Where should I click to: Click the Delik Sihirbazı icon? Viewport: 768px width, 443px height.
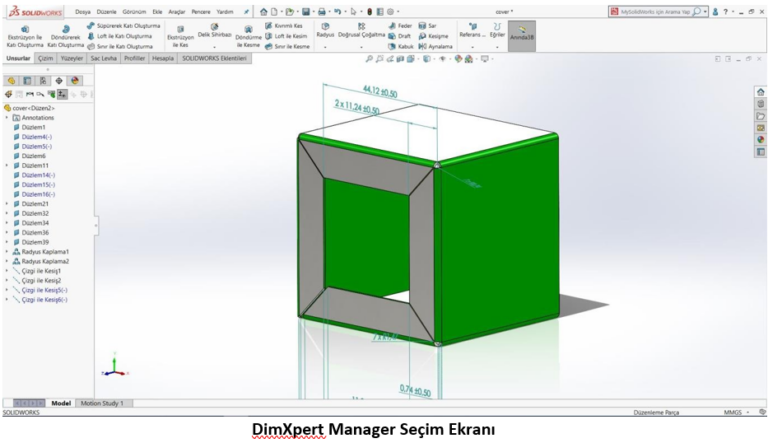tap(214, 33)
